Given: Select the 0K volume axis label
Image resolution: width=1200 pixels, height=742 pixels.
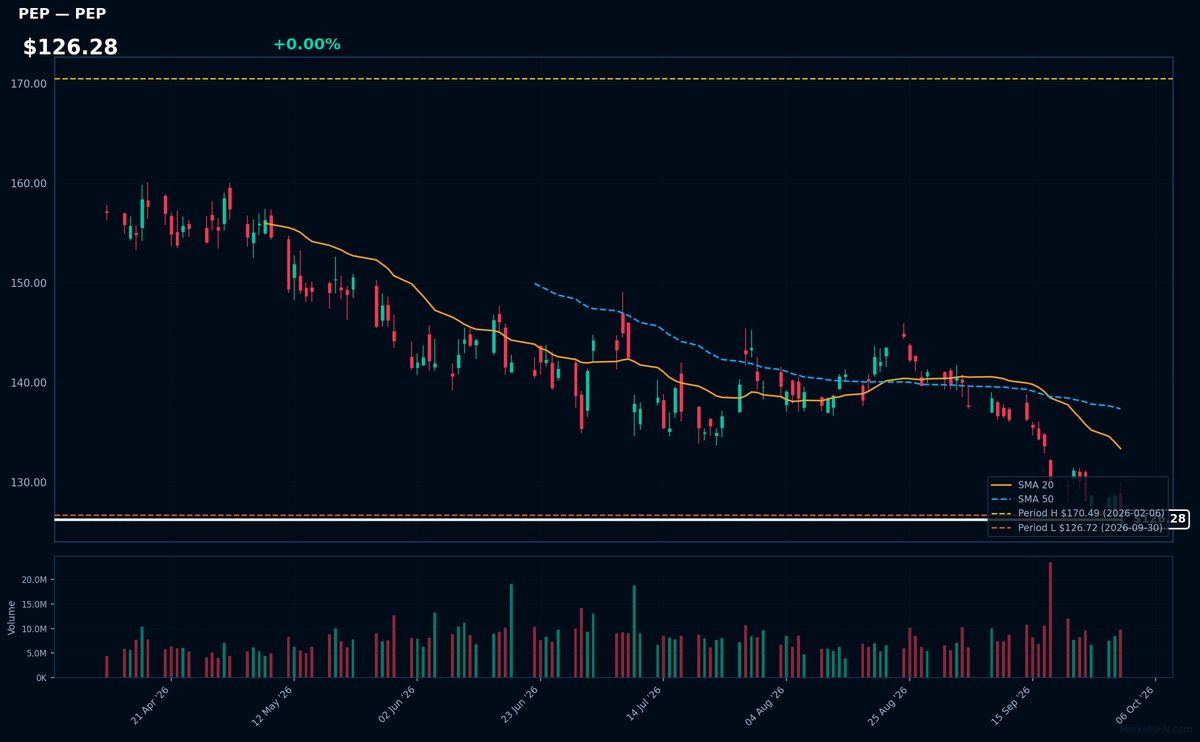Looking at the screenshot, I should click(x=42, y=678).
